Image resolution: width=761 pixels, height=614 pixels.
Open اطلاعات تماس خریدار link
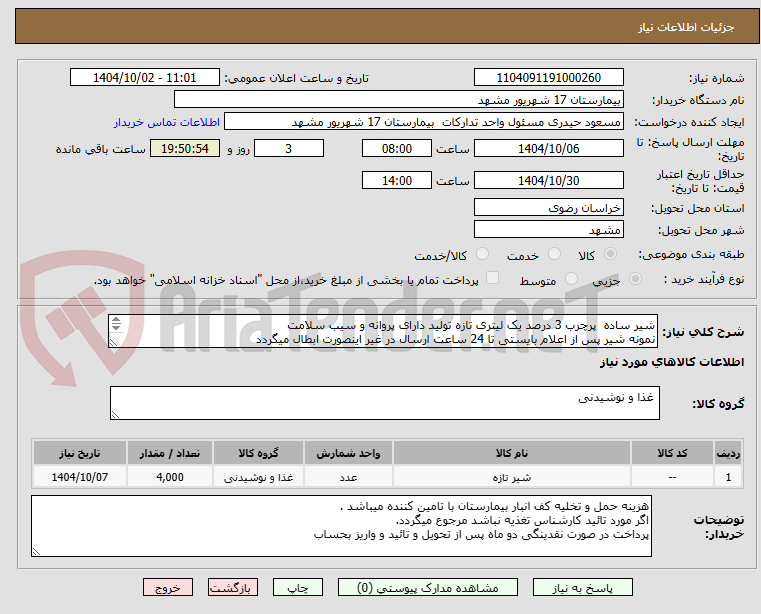tap(167, 122)
